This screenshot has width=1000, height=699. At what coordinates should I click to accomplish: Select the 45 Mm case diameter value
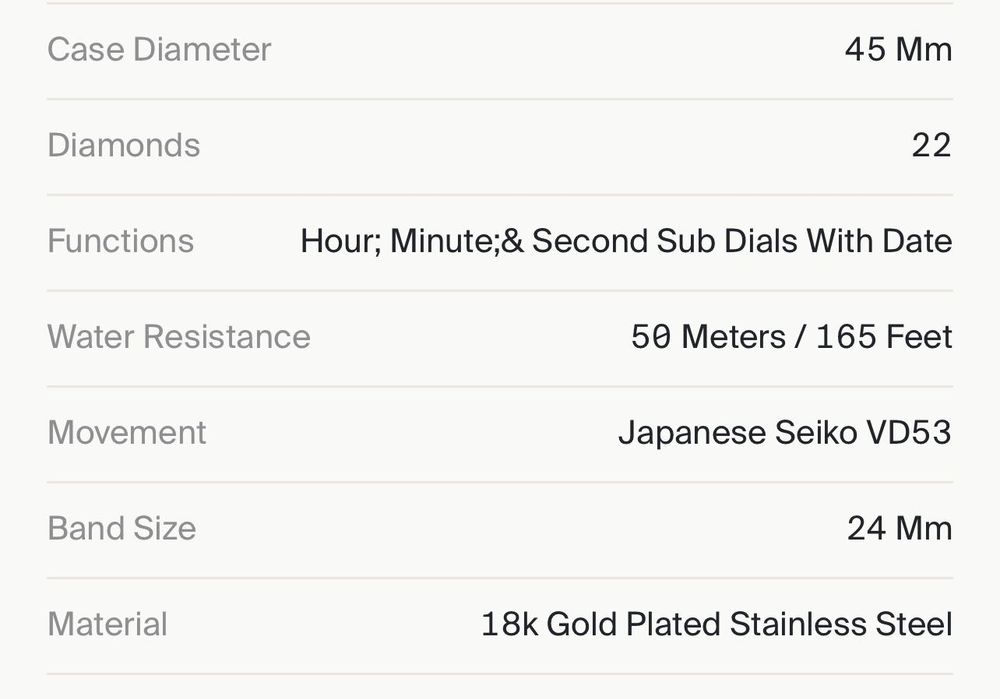897,49
